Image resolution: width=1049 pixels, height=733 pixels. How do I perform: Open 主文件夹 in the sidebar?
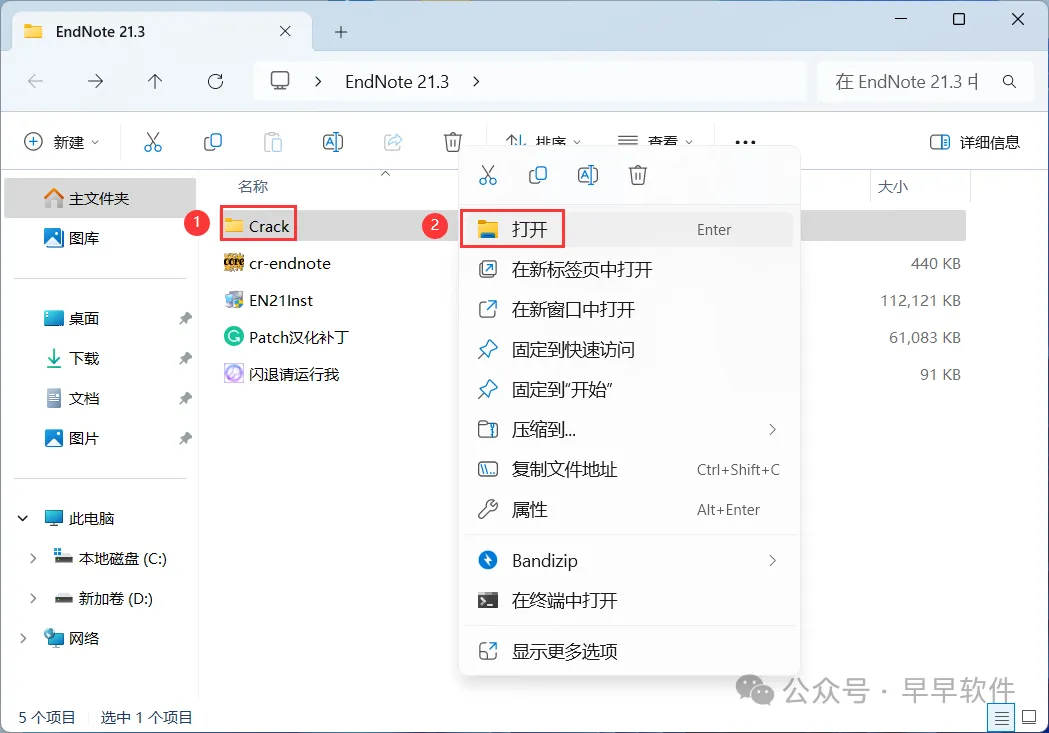click(x=100, y=198)
